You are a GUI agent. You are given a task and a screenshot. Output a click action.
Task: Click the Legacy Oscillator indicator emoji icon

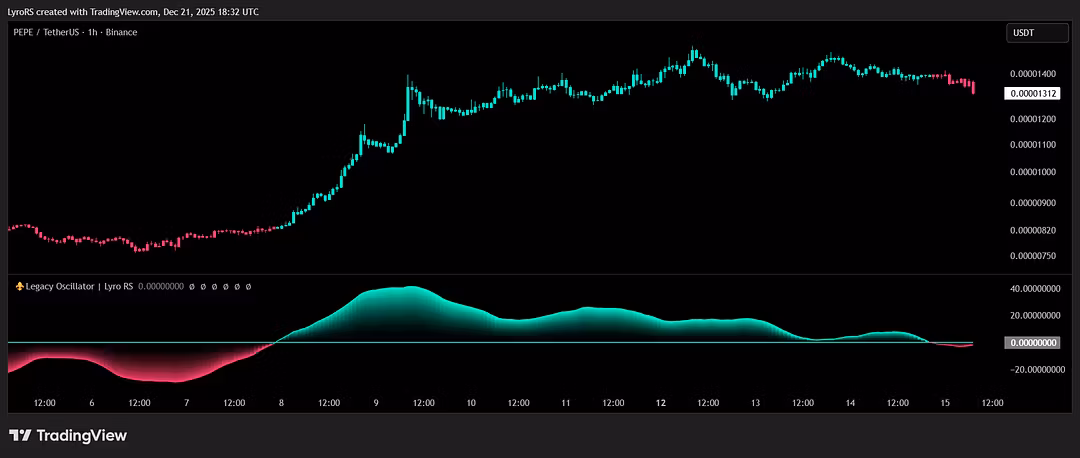[19, 286]
